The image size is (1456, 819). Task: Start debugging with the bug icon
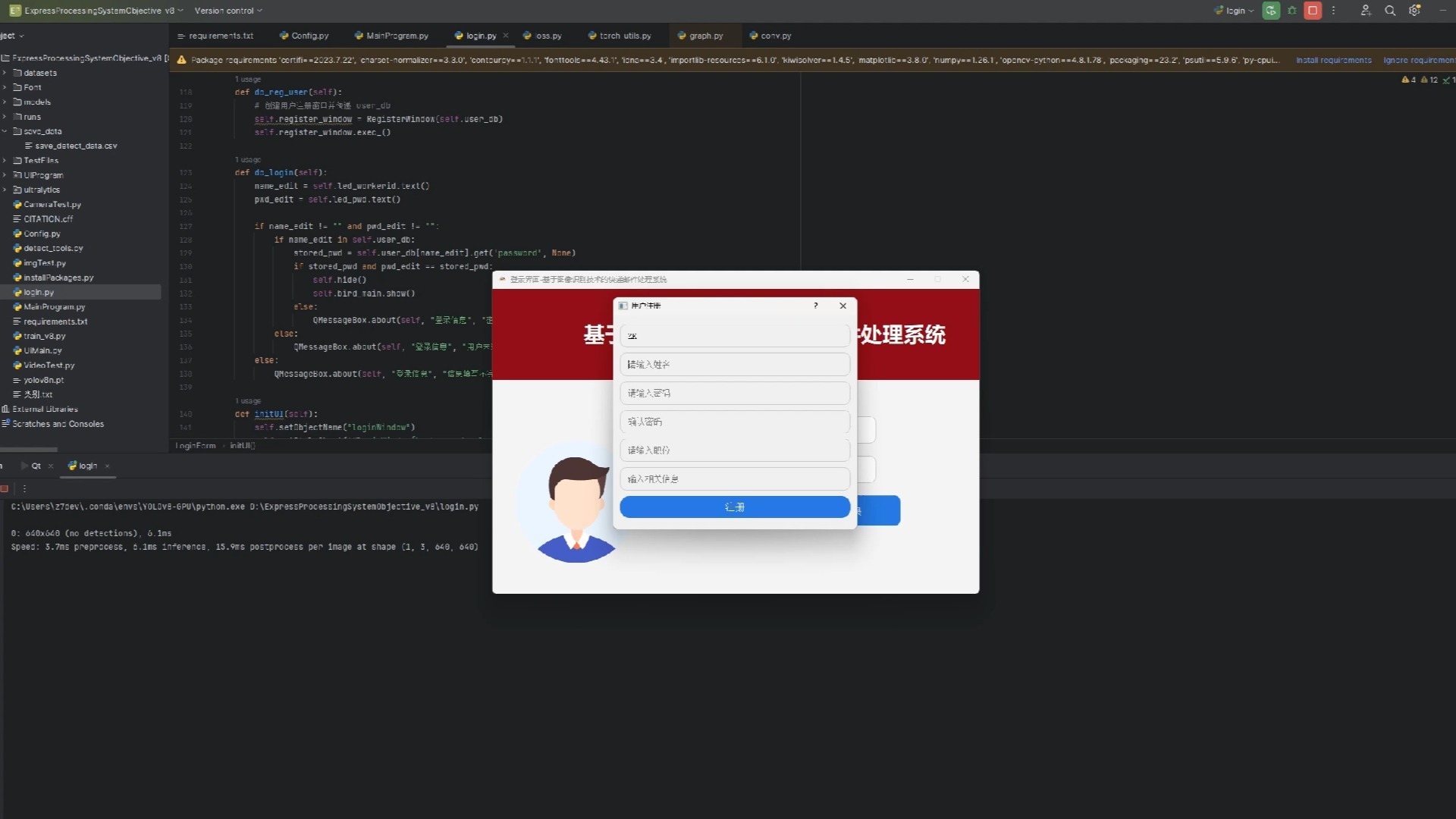pos(1292,11)
